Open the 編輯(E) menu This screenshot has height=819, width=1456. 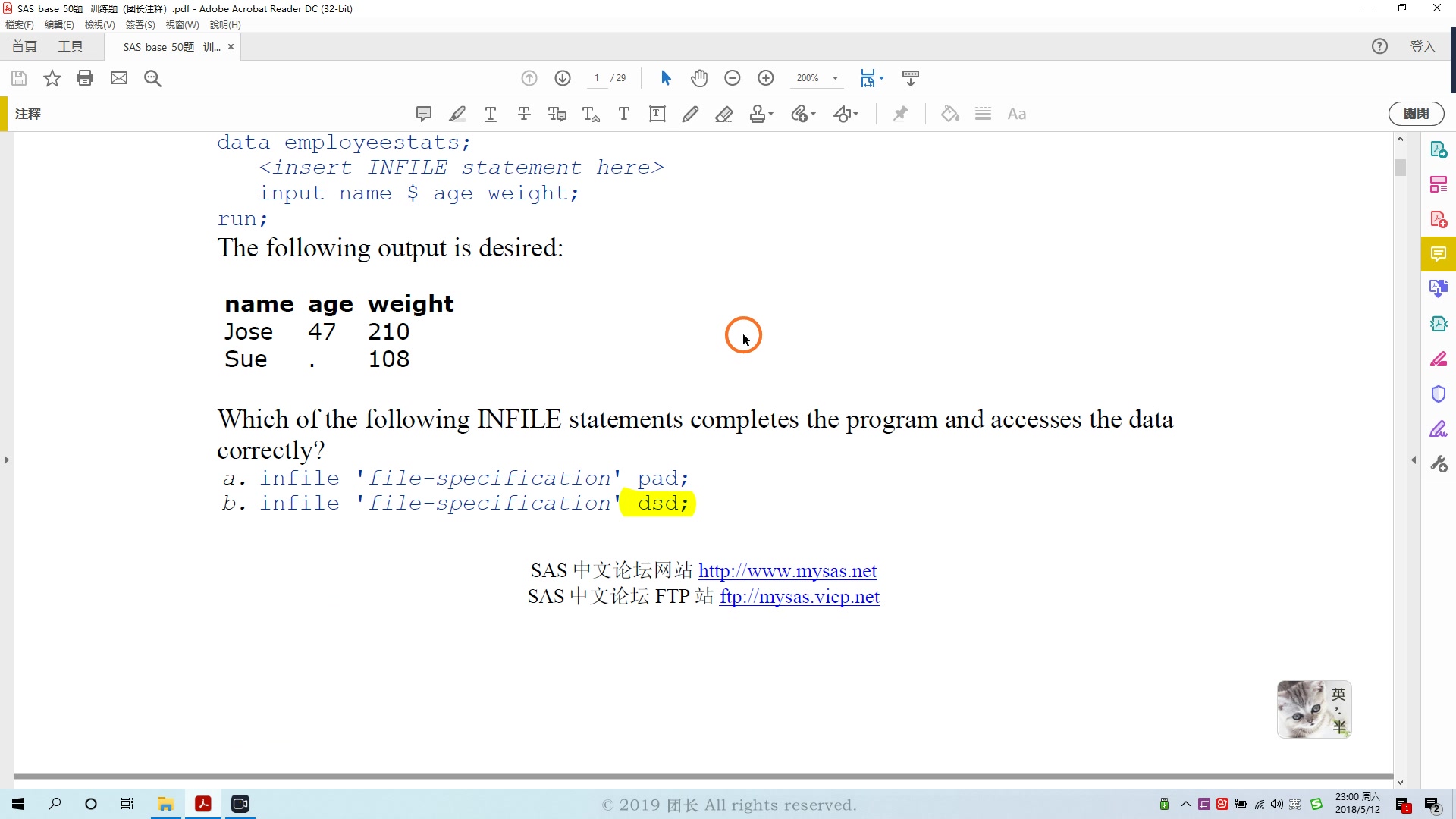click(x=59, y=24)
